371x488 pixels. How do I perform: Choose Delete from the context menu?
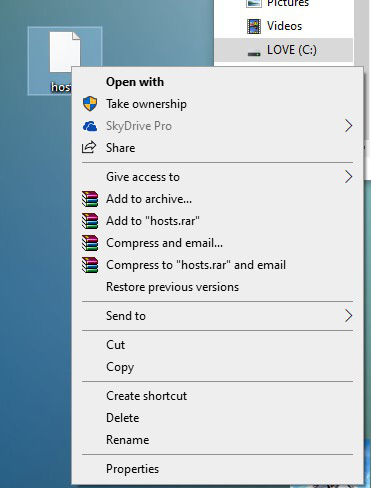(x=217, y=418)
